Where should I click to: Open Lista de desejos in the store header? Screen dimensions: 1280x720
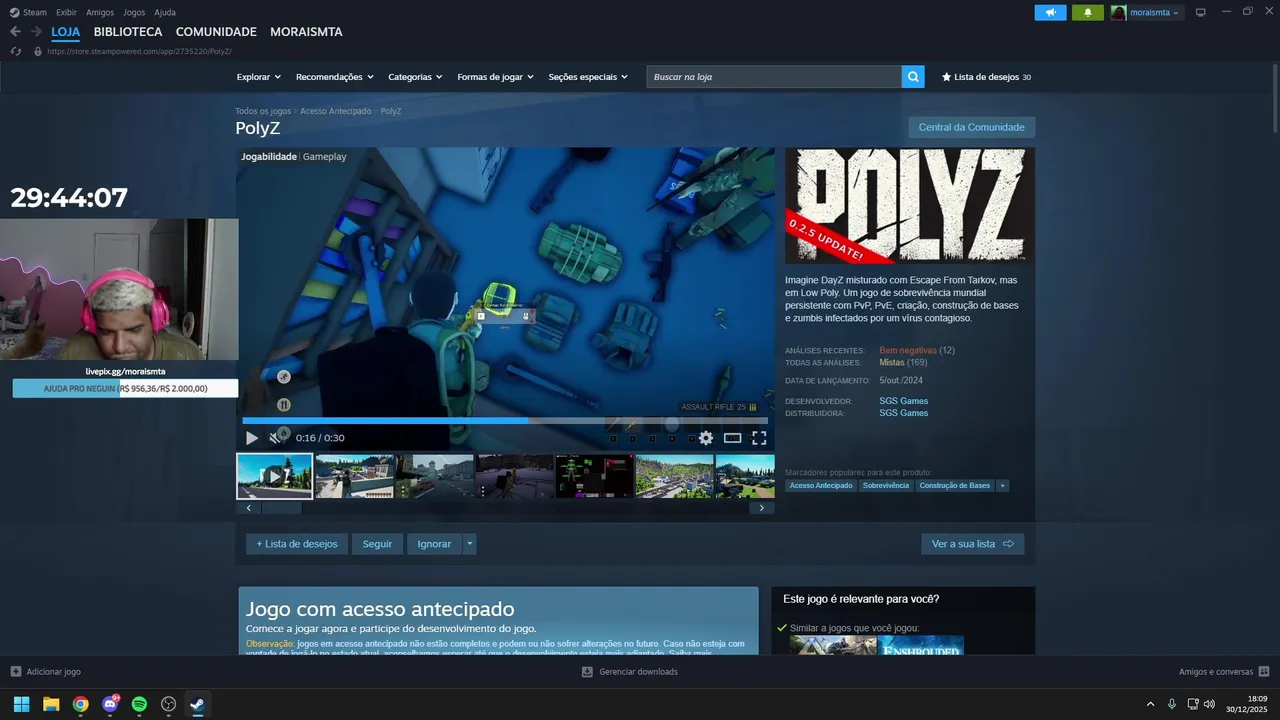coord(986,77)
